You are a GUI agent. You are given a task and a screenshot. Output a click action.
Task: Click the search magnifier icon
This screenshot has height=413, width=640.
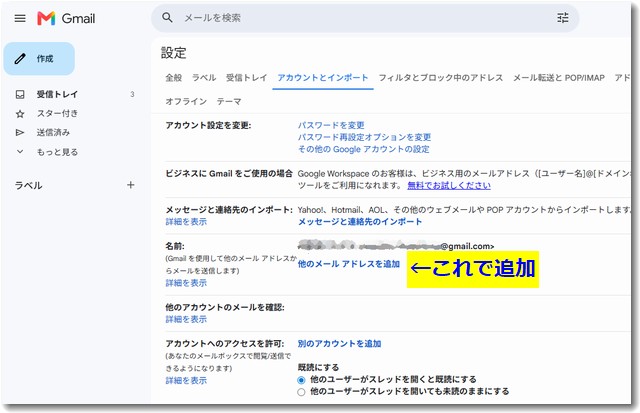point(167,18)
